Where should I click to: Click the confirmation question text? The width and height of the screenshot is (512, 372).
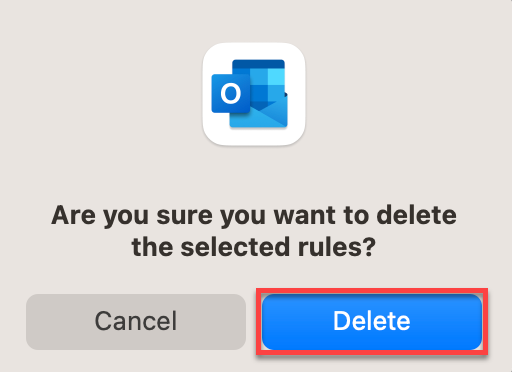pyautogui.click(x=254, y=231)
